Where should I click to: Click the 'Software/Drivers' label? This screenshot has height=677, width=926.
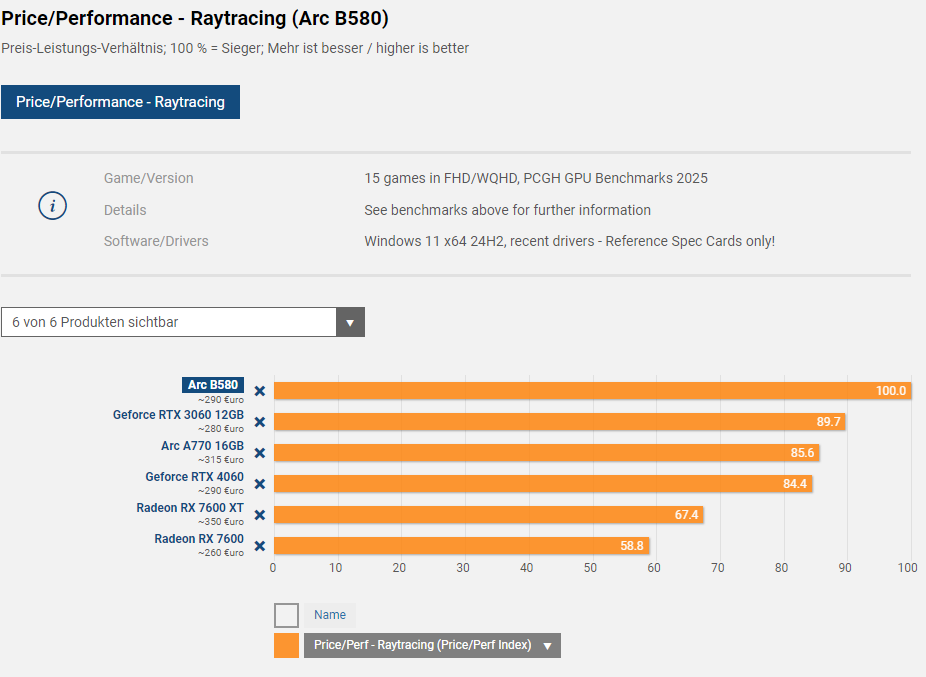[156, 241]
